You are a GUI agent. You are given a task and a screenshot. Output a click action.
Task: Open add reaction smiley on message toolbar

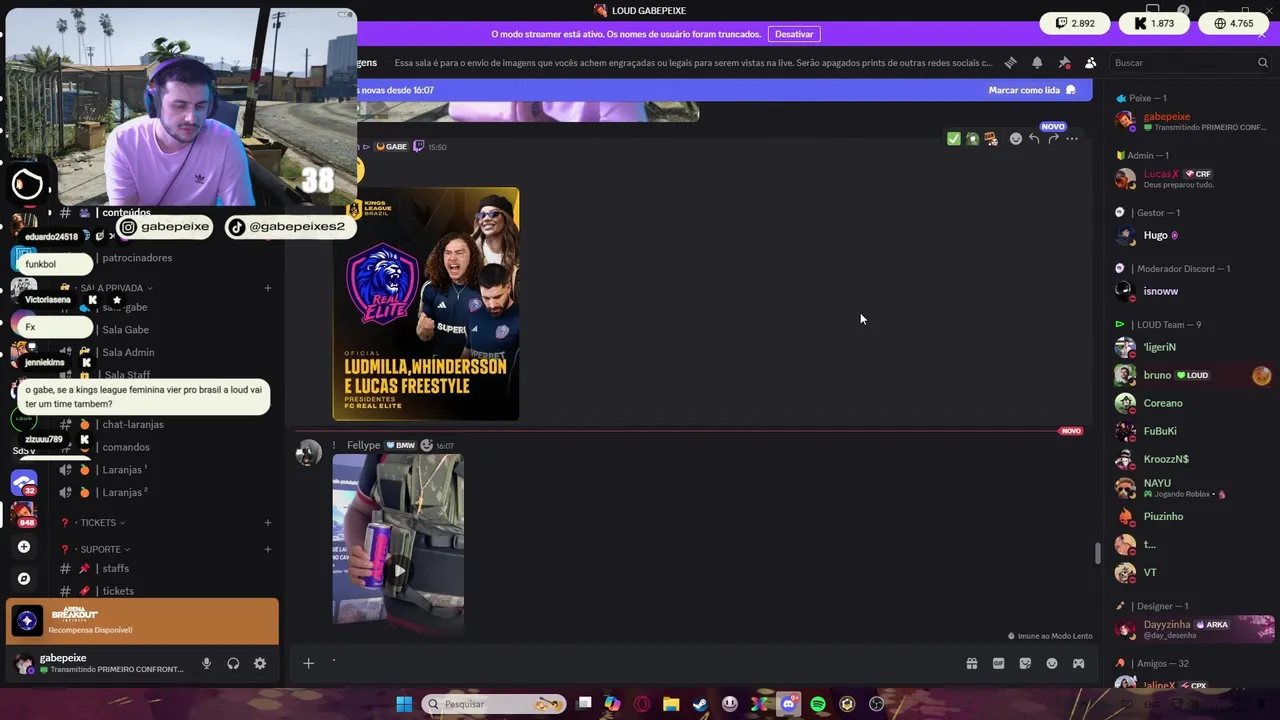1015,139
